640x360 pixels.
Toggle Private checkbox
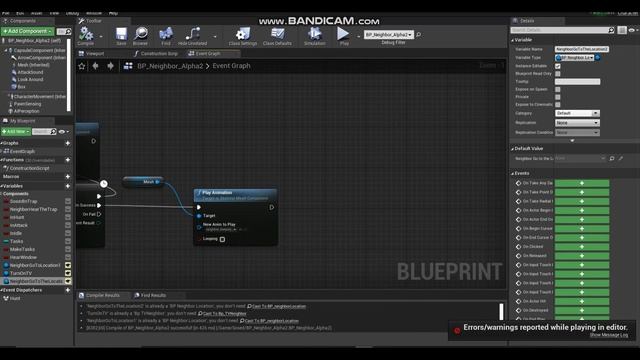(558, 97)
